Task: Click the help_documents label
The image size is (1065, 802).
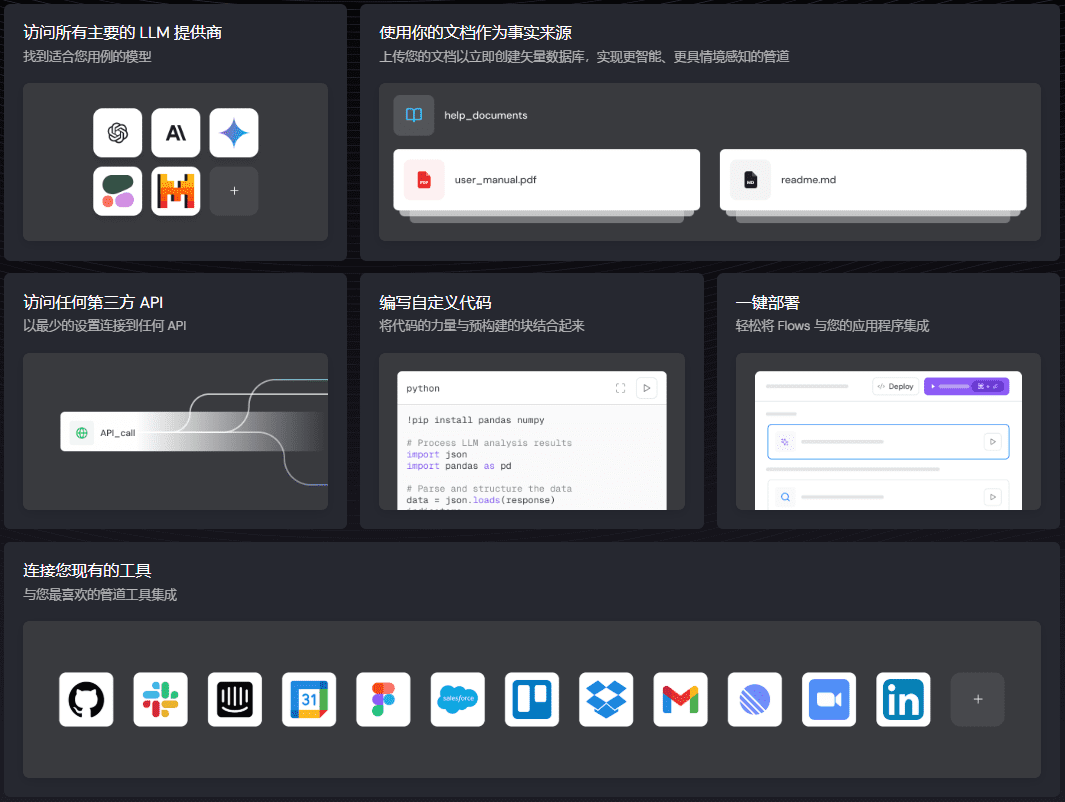Action: (x=486, y=115)
